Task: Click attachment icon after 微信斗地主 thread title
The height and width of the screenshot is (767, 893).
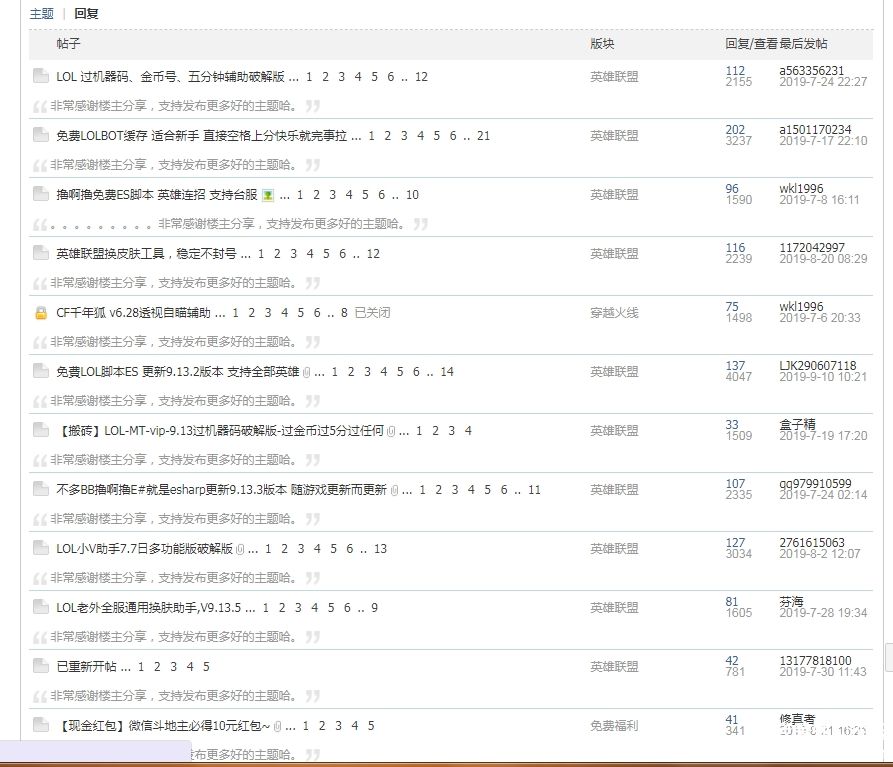Action: [x=278, y=726]
